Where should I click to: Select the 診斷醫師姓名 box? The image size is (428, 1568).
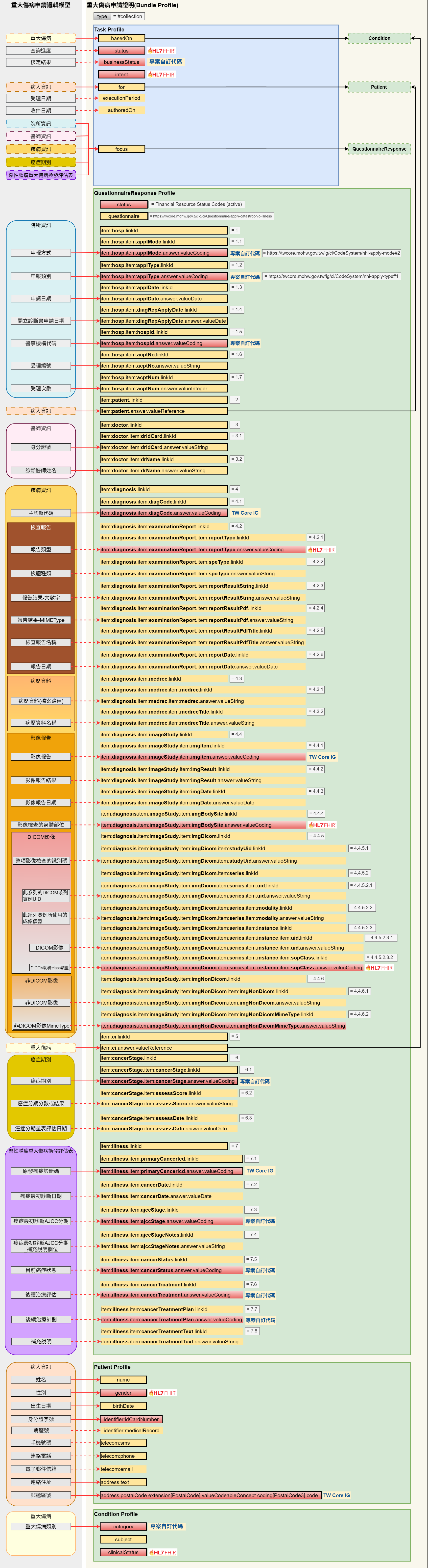[41, 471]
